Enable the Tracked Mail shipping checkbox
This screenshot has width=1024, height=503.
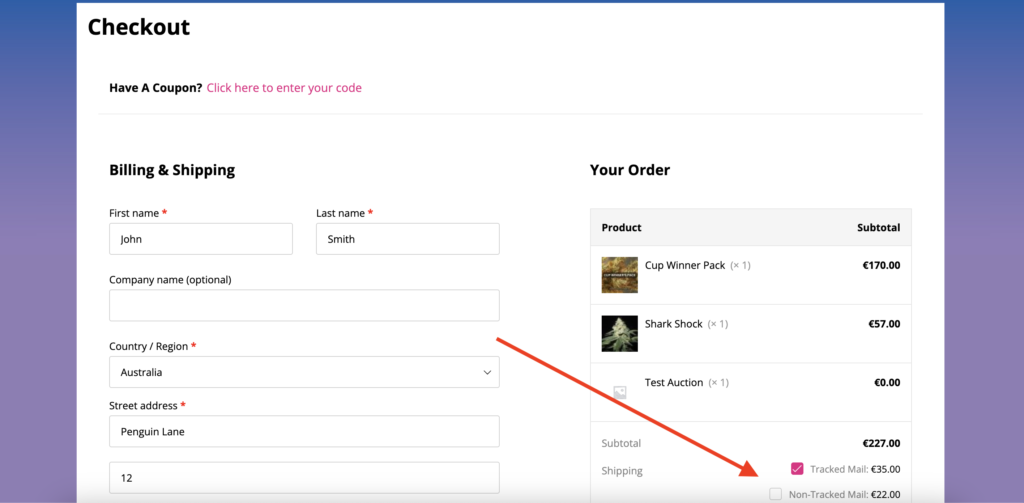point(797,468)
